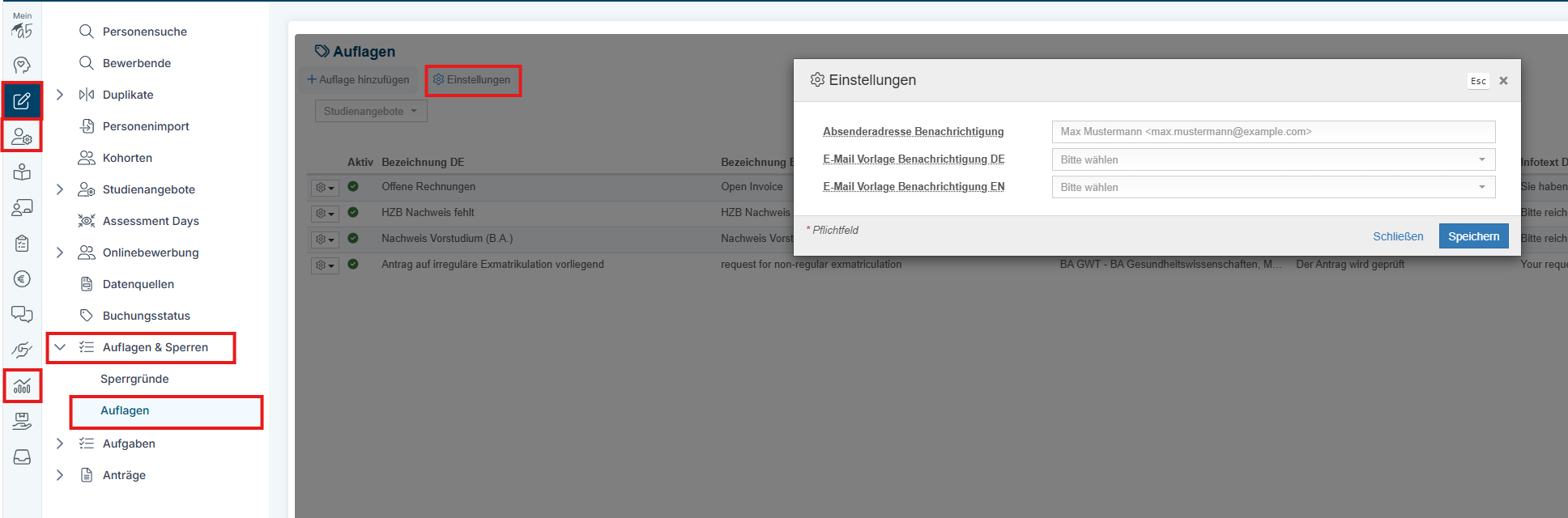Click the speech bubbles communication sidebar icon
The width and height of the screenshot is (1568, 518).
click(x=22, y=314)
